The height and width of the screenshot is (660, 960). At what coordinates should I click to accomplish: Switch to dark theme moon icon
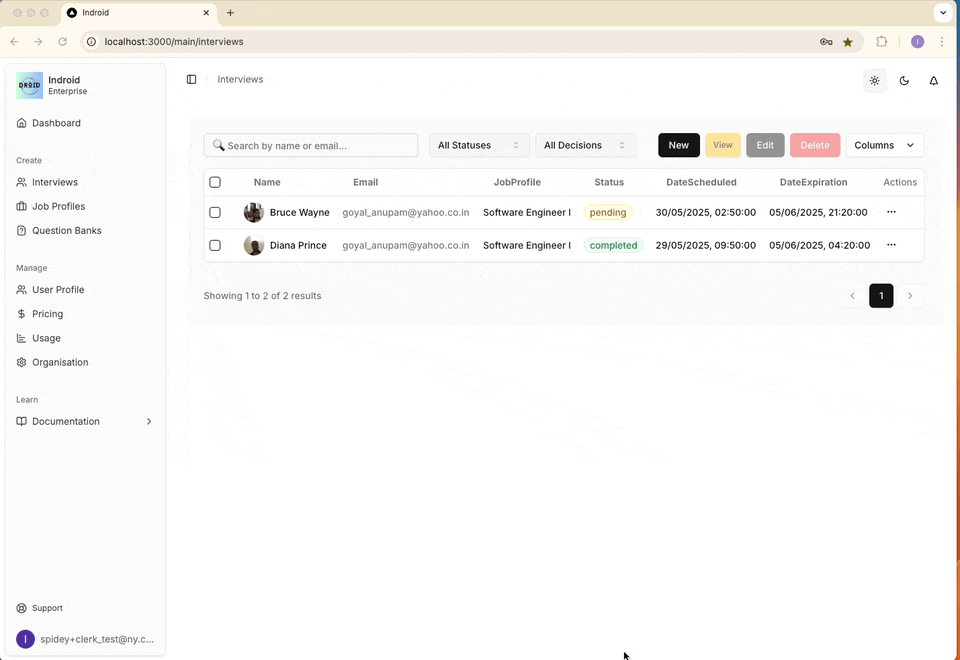tap(904, 81)
